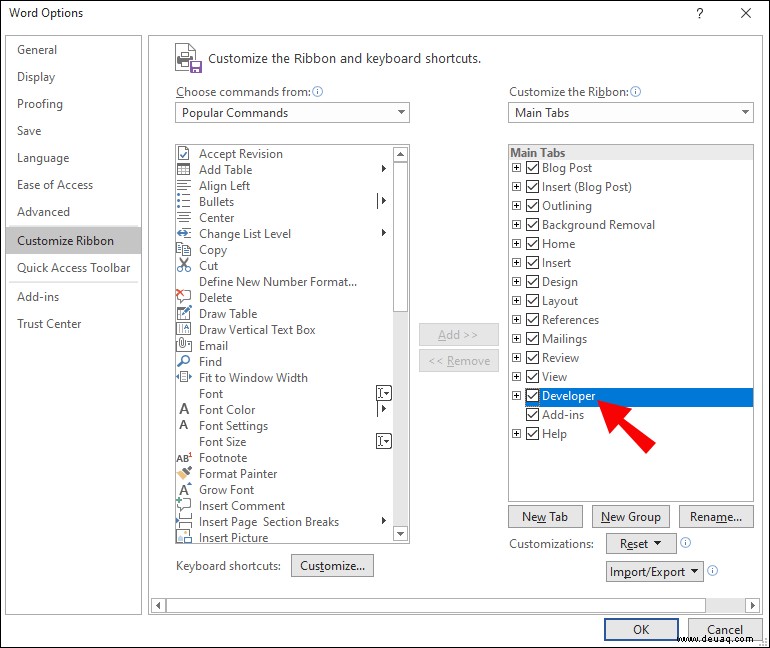Uncheck the Outlining checkbox
Image resolution: width=770 pixels, height=648 pixels.
tap(532, 206)
